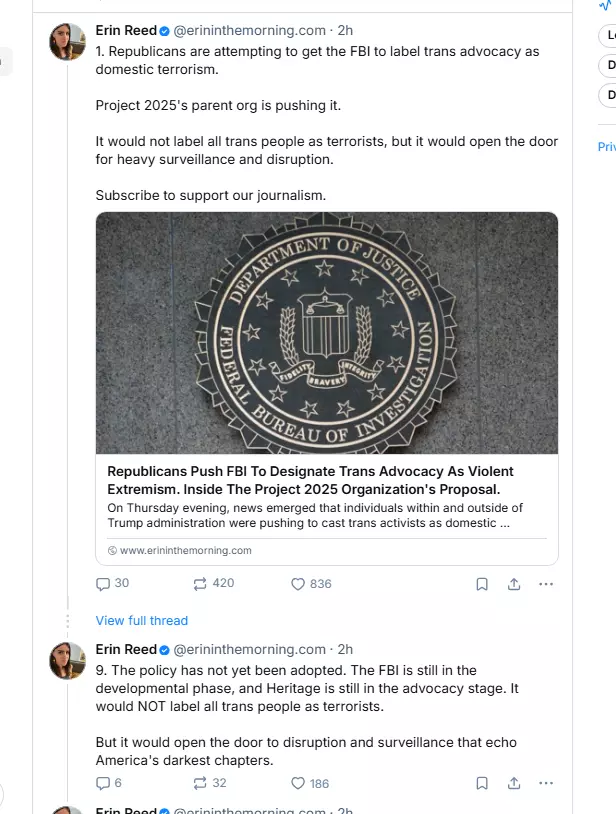Image resolution: width=616 pixels, height=814 pixels.
Task: Open more options on first post
Action: [546, 584]
